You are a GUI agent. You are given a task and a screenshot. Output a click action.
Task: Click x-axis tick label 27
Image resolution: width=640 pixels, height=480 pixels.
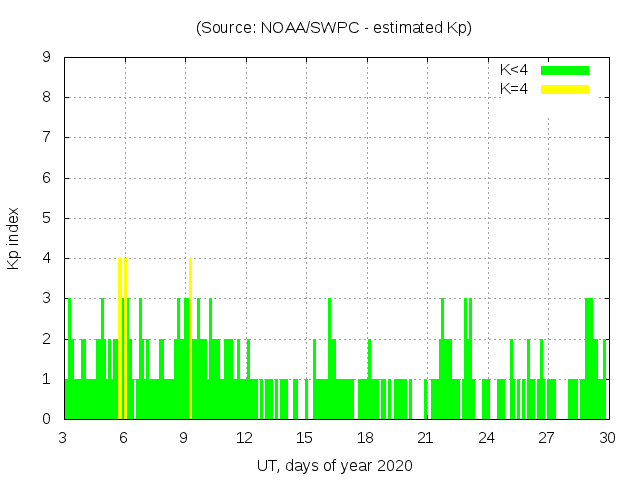tap(546, 438)
